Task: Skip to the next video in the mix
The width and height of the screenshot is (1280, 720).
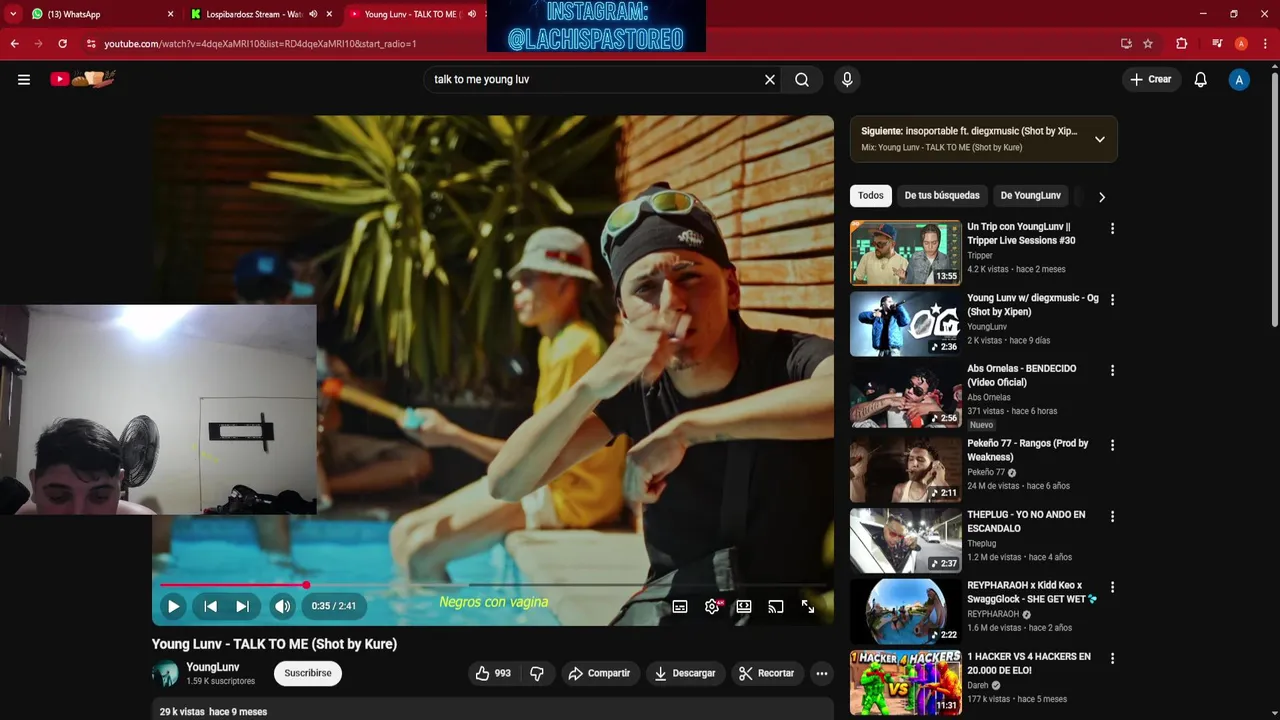Action: (242, 606)
